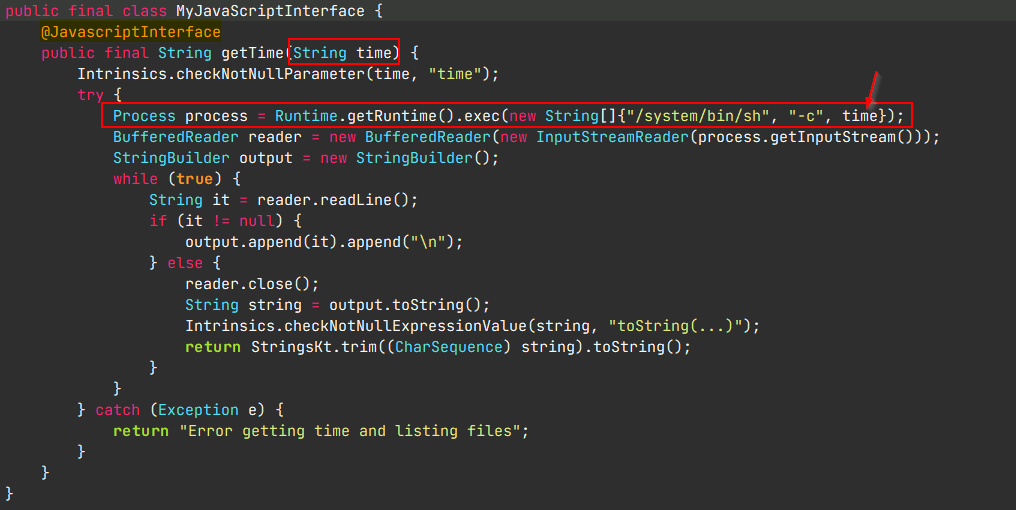Click the 'StringBuilder output' declaration
This screenshot has height=510, width=1016.
[x=202, y=158]
